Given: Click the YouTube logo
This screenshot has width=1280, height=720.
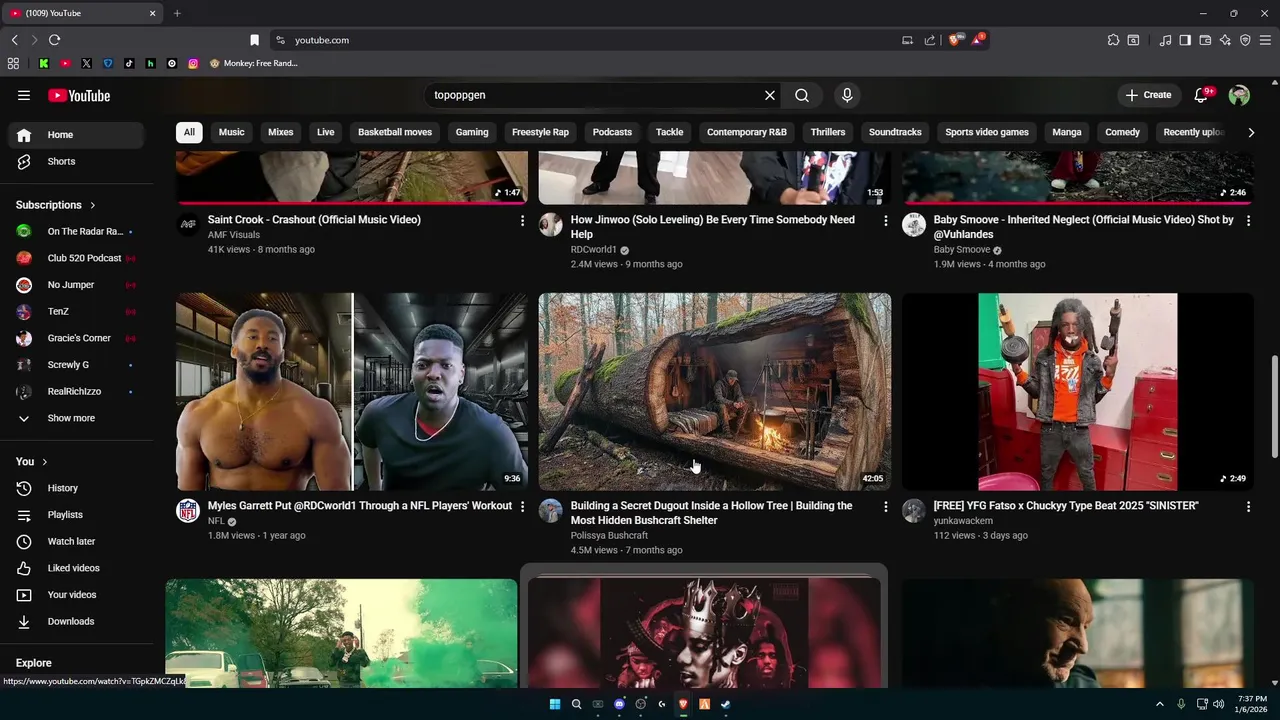Looking at the screenshot, I should tap(79, 95).
